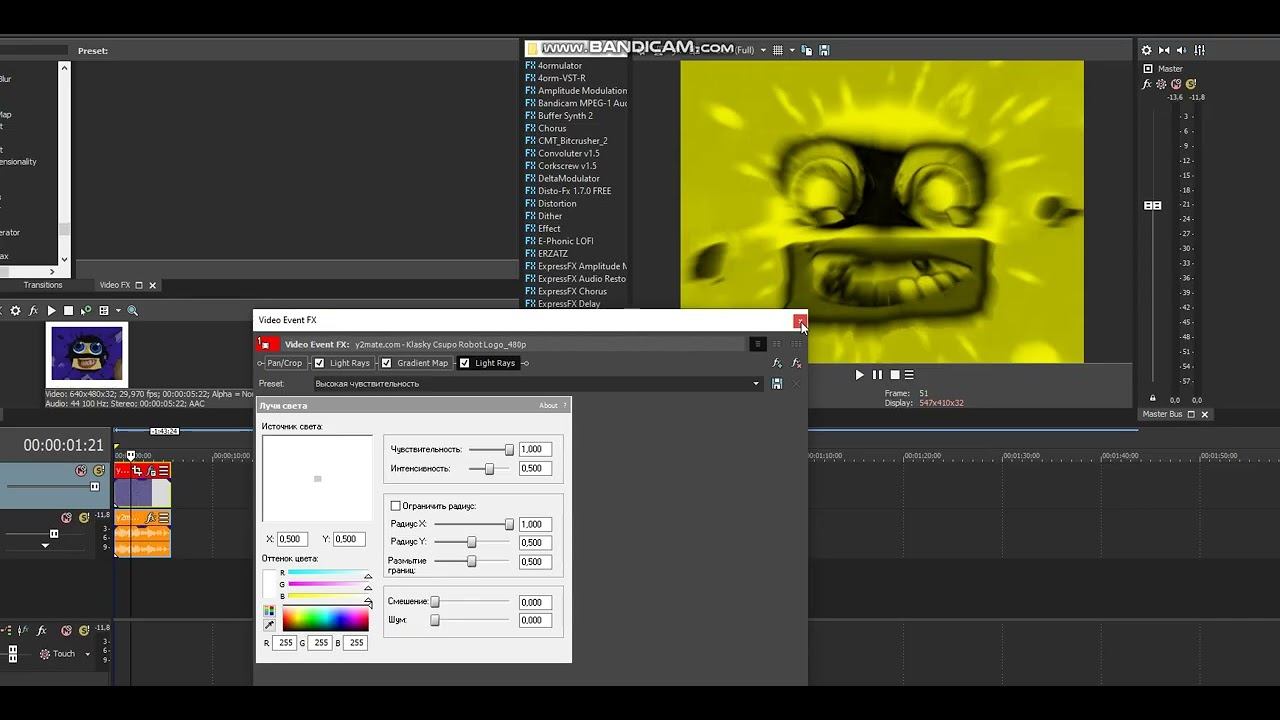Open the Pan/Crop effect button
1280x720 pixels.
click(284, 363)
